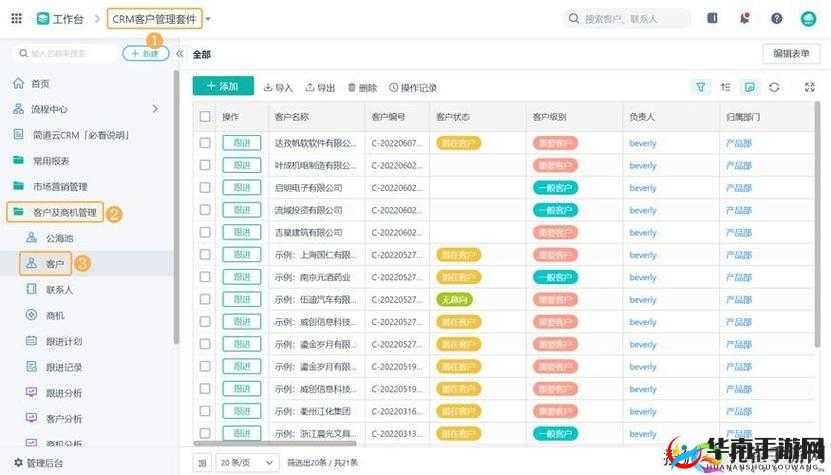Click 导入 in the toolbar

pyautogui.click(x=278, y=87)
